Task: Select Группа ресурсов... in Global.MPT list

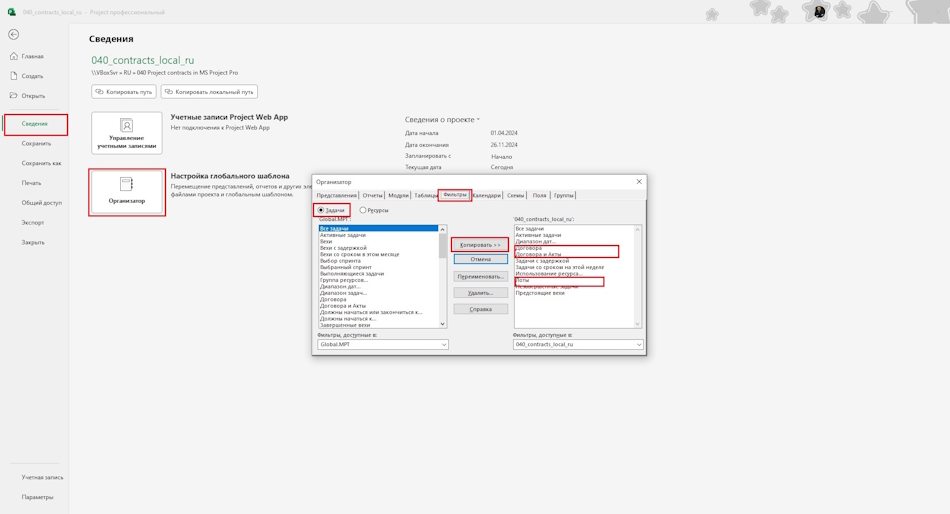Action: 344,280
